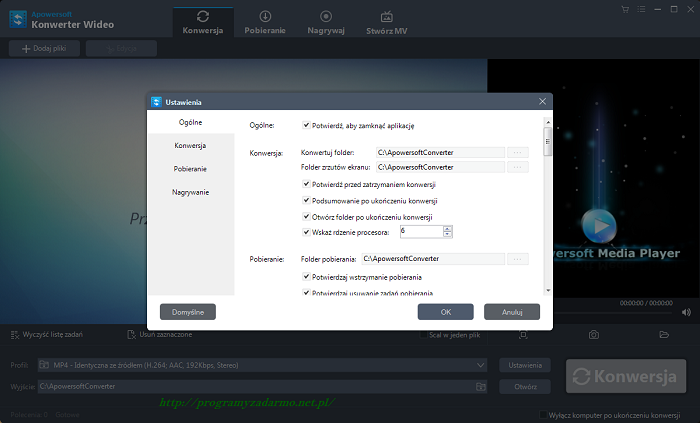The height and width of the screenshot is (423, 700).
Task: Click the Domyślne defaults button
Action: (x=188, y=312)
